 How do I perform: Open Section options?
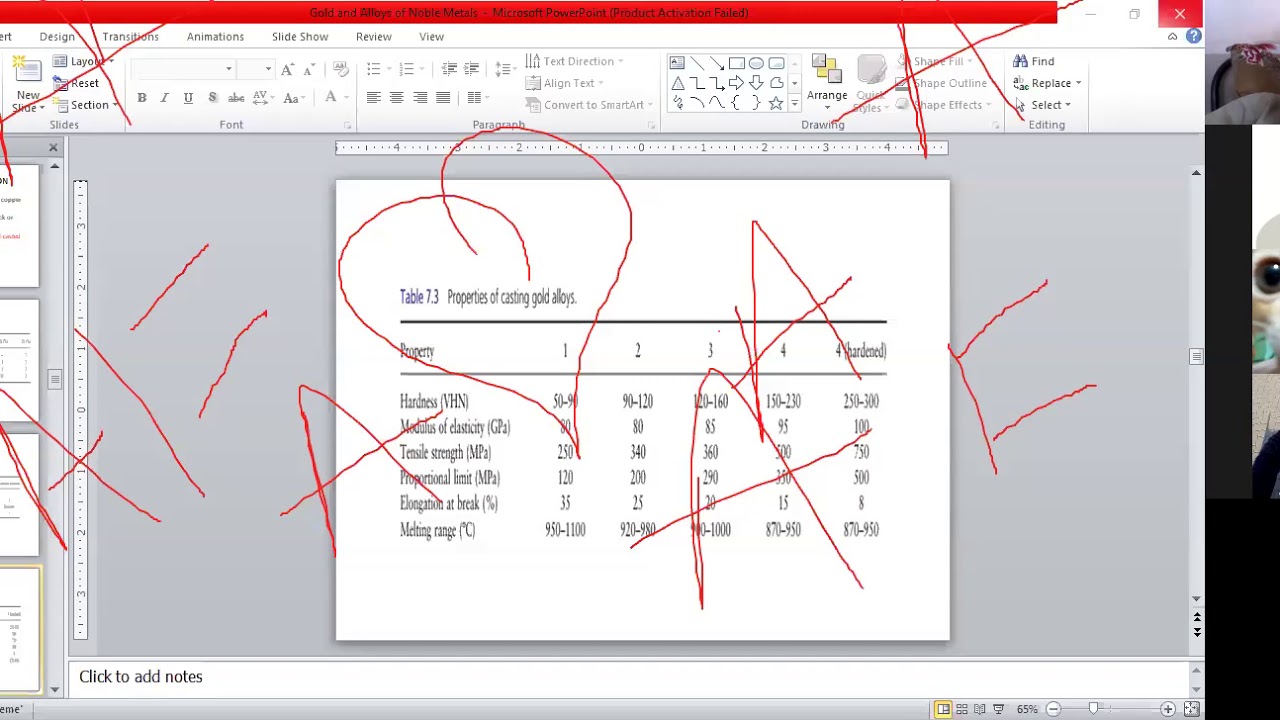tap(87, 105)
